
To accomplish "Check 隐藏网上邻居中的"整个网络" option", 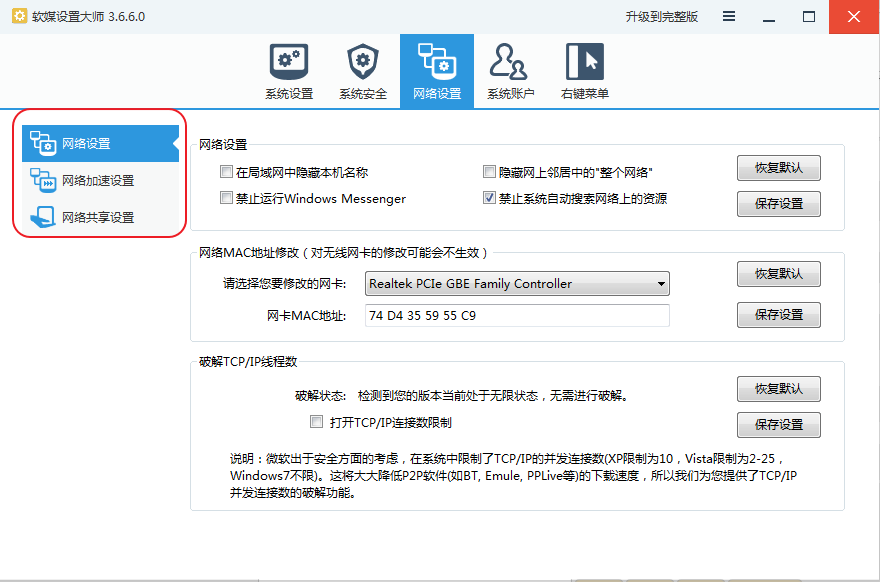I will click(489, 172).
